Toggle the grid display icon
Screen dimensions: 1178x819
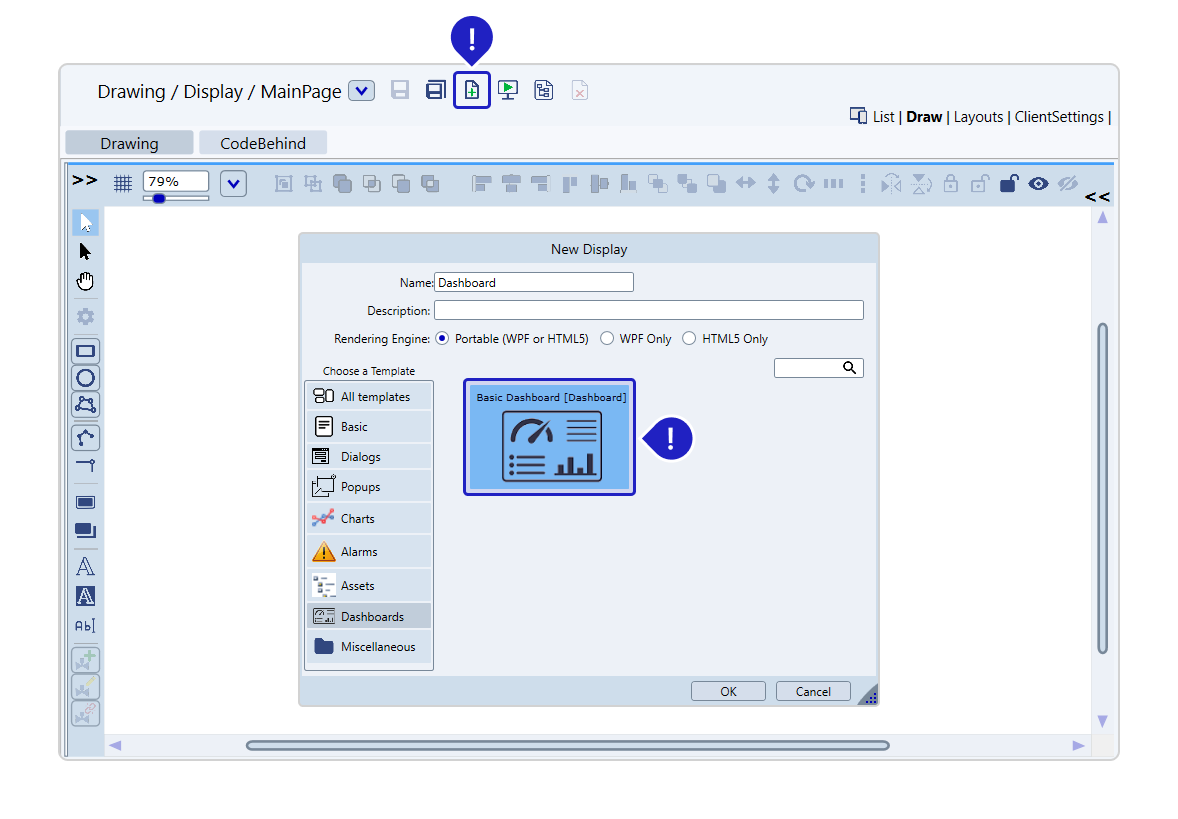coord(122,183)
